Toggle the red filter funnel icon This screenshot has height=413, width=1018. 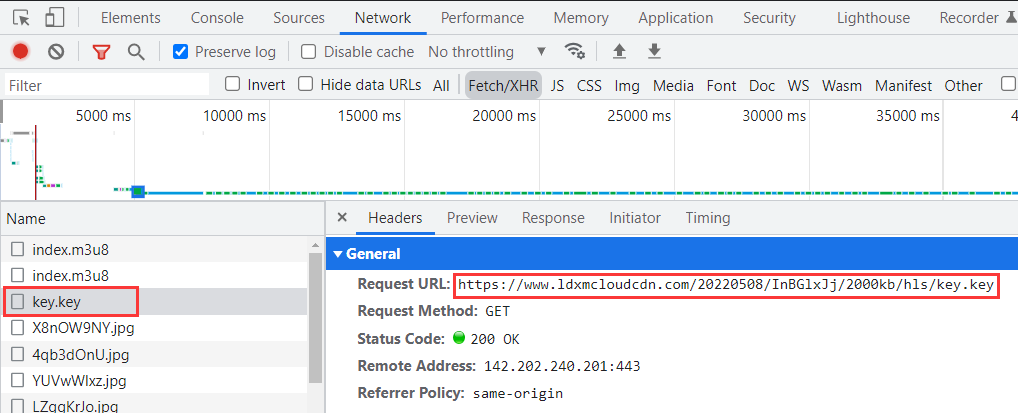click(101, 52)
